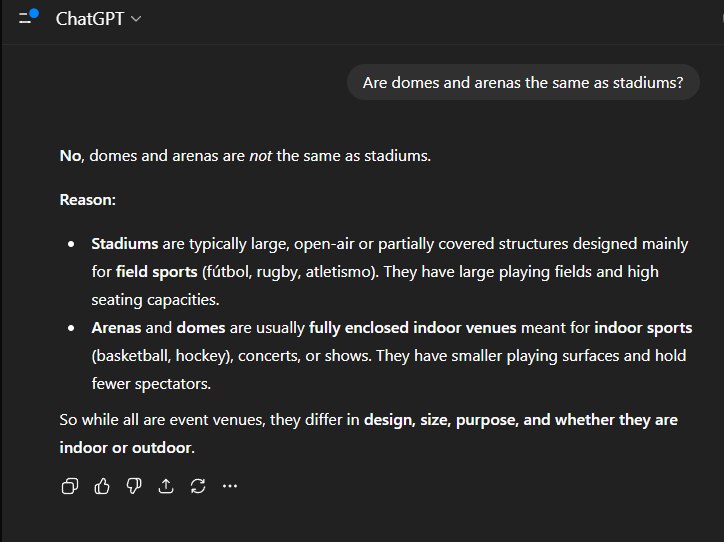Open more actions ellipsis menu
Image resolution: width=724 pixels, height=542 pixels.
click(230, 486)
